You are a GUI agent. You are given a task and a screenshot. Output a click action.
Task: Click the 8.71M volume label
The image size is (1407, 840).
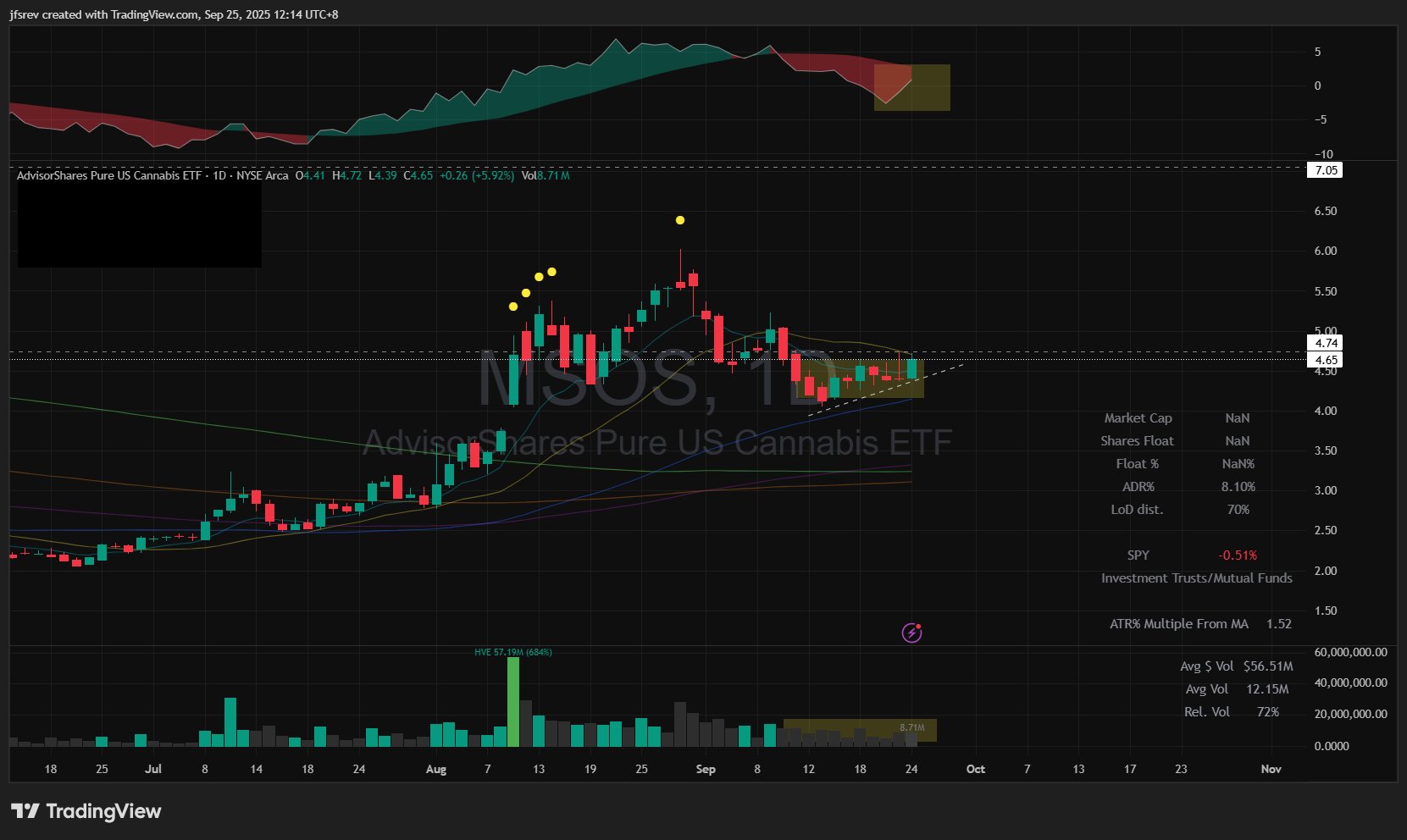point(911,727)
